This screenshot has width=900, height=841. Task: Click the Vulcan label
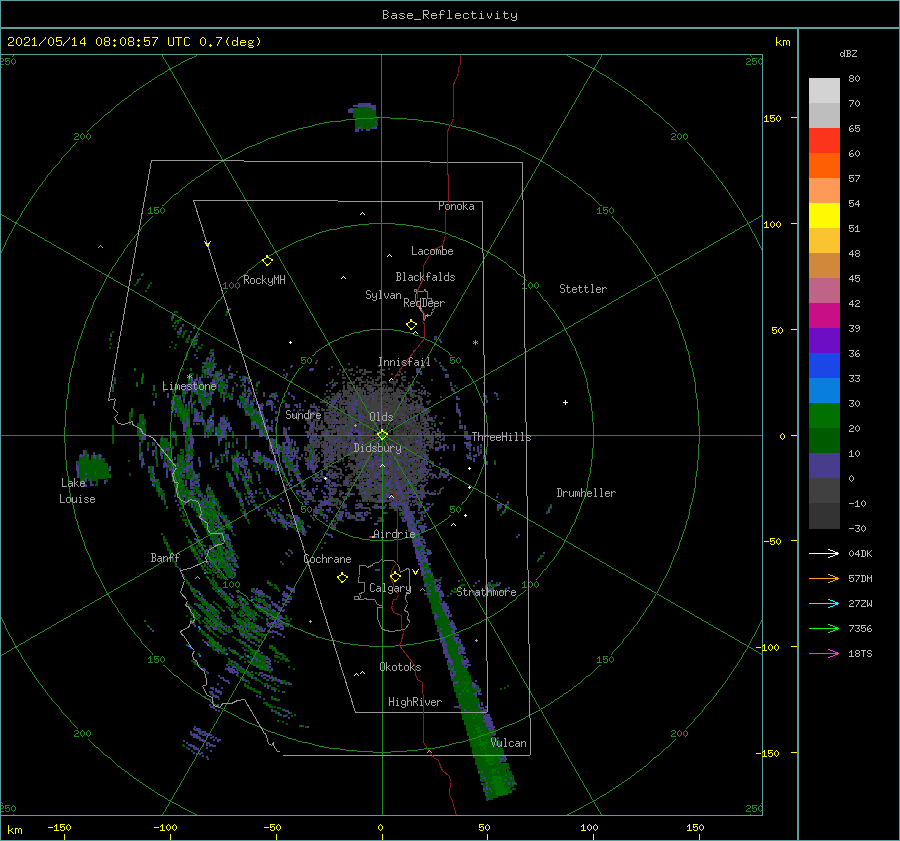[x=508, y=743]
